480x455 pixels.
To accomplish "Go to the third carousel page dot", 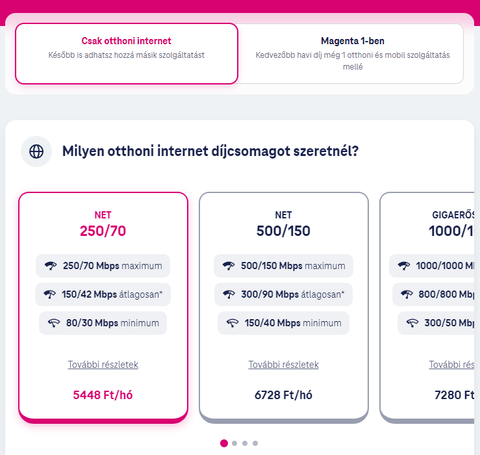I will coord(245,443).
